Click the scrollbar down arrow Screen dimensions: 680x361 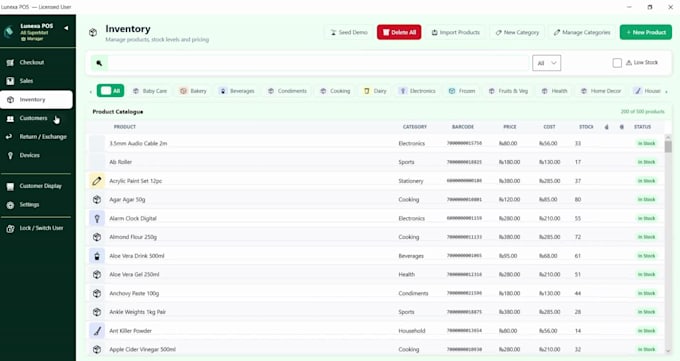pos(668,351)
